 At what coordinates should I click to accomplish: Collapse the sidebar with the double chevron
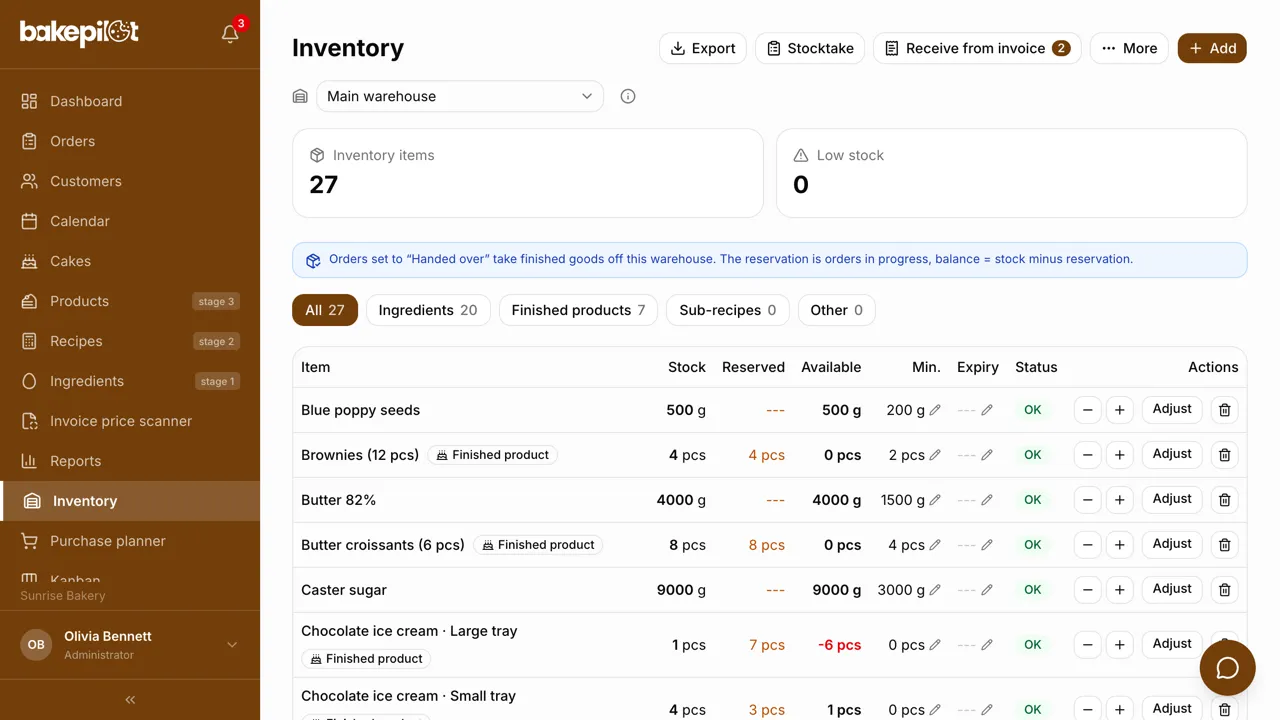tap(130, 700)
